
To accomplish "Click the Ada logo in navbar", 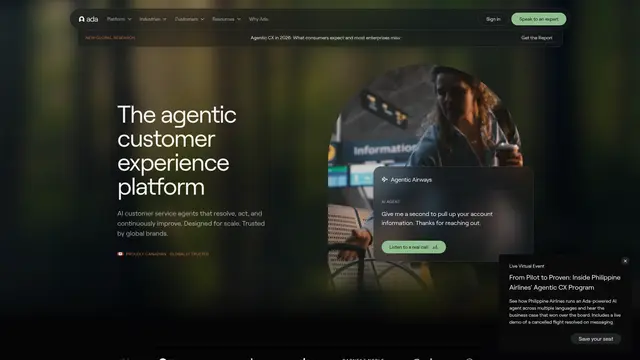I will pos(88,19).
